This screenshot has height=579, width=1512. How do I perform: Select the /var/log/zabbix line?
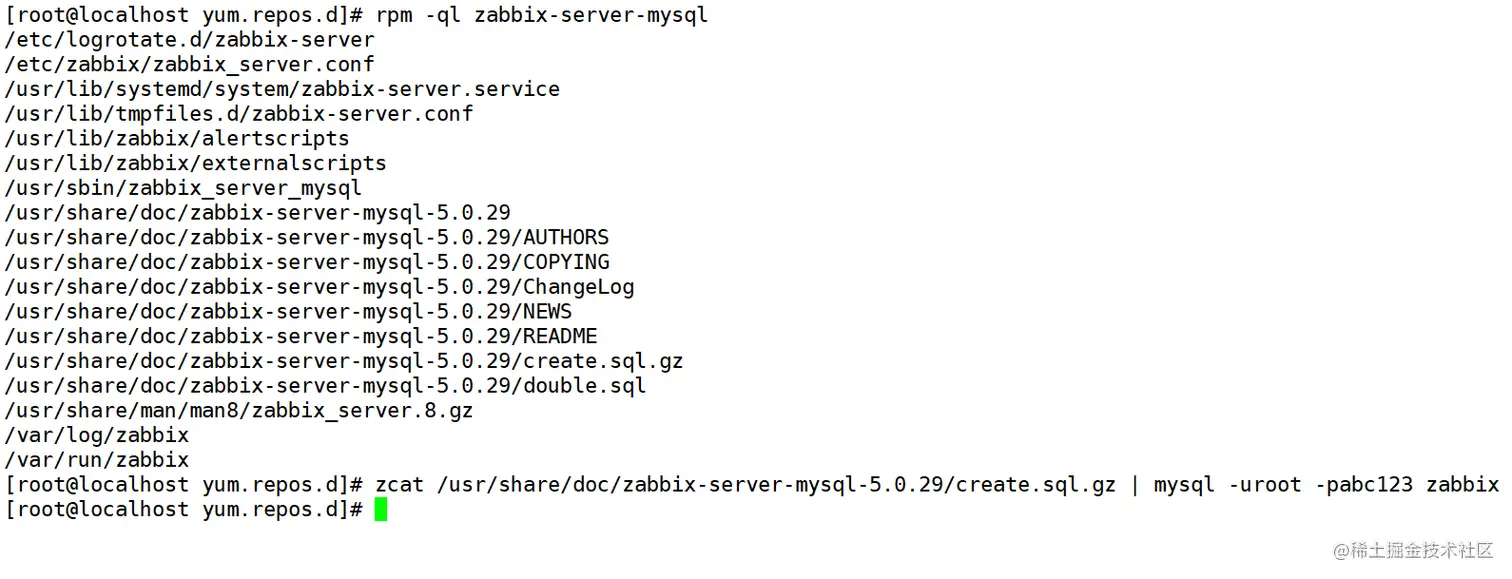(x=97, y=436)
